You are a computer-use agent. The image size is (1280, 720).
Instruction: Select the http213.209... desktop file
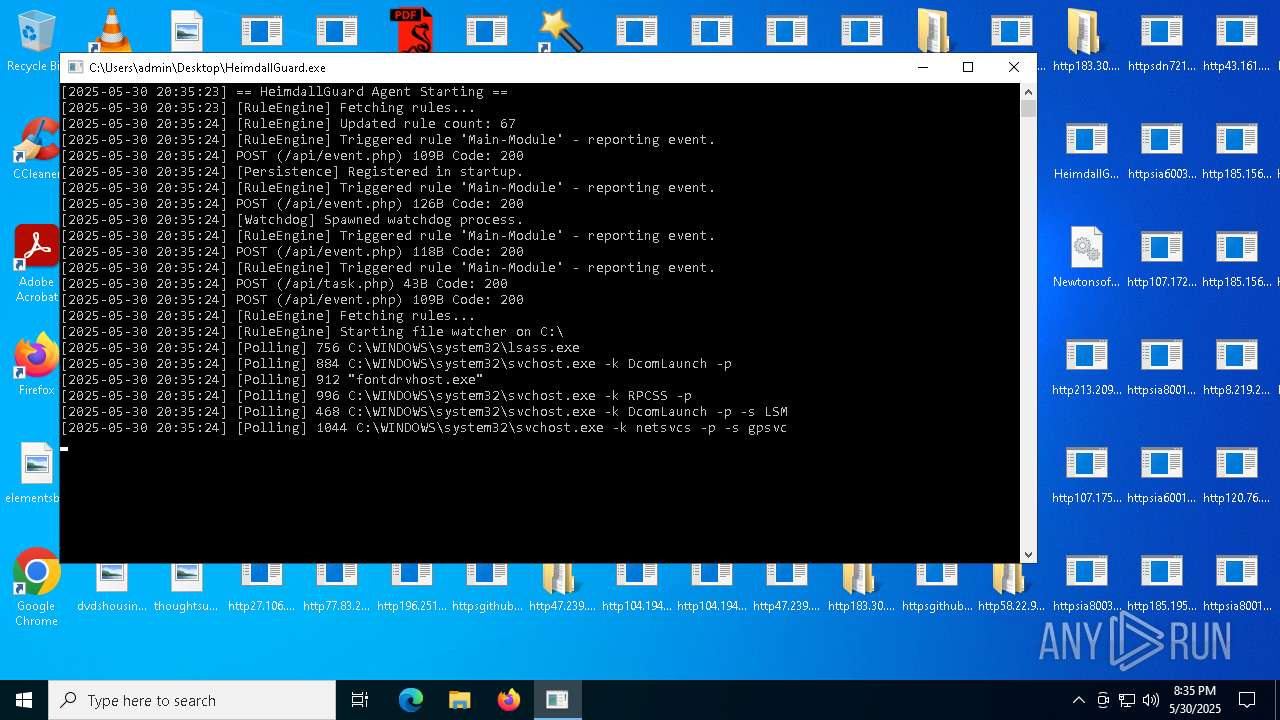pos(1087,365)
